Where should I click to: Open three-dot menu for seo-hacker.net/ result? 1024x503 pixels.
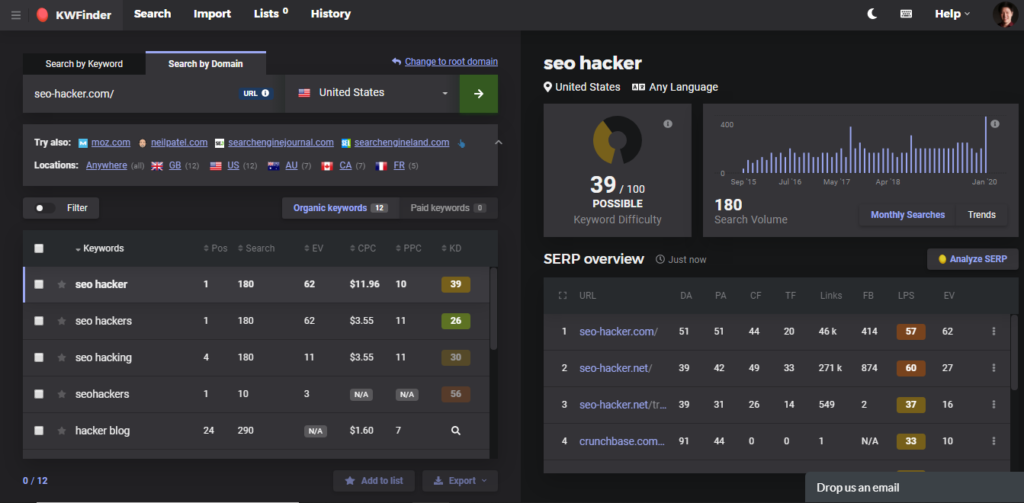993,368
